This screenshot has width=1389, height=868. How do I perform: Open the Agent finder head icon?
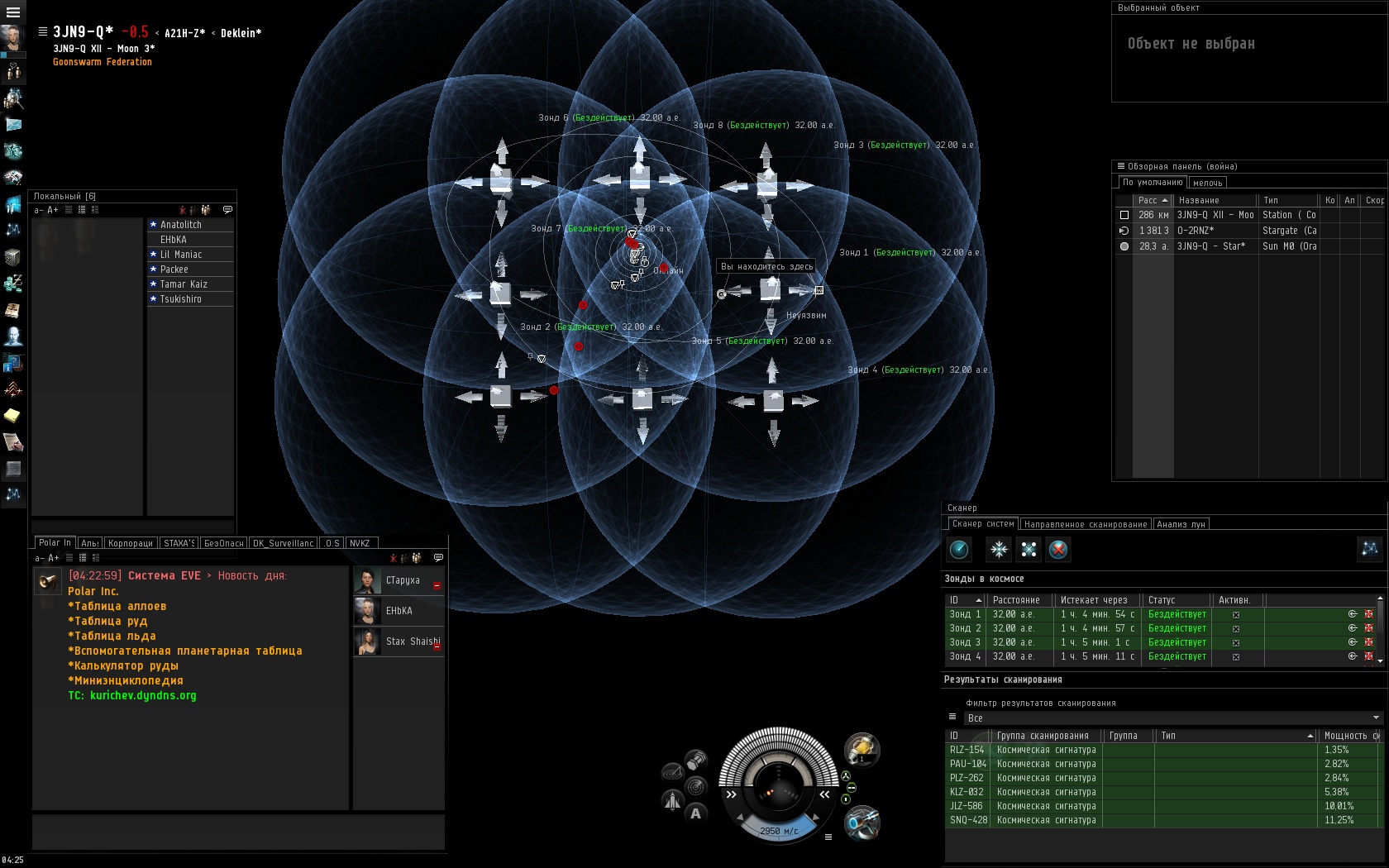click(13, 336)
